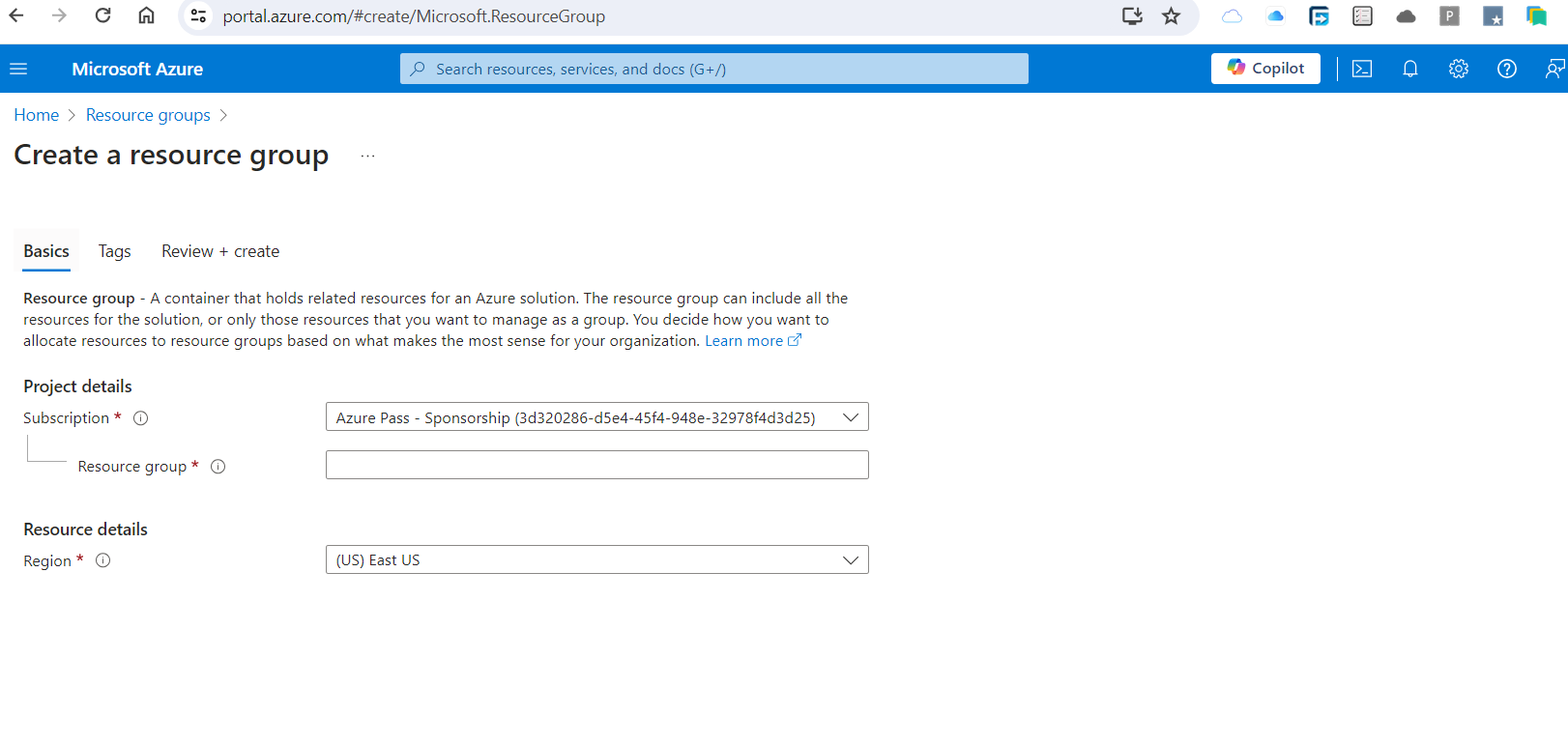Go to the Resource groups breadcrumb
The width and height of the screenshot is (1568, 744).
click(148, 115)
